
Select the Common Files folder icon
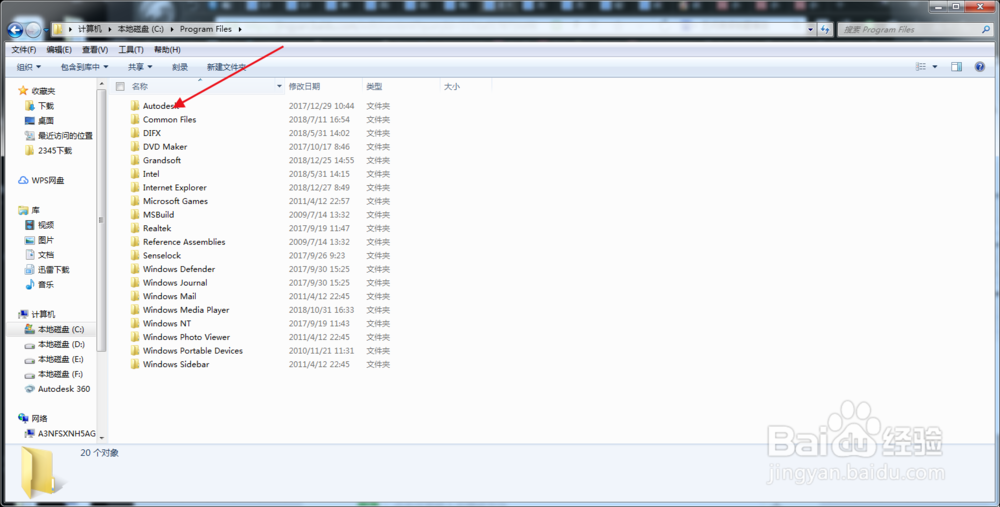coord(135,119)
